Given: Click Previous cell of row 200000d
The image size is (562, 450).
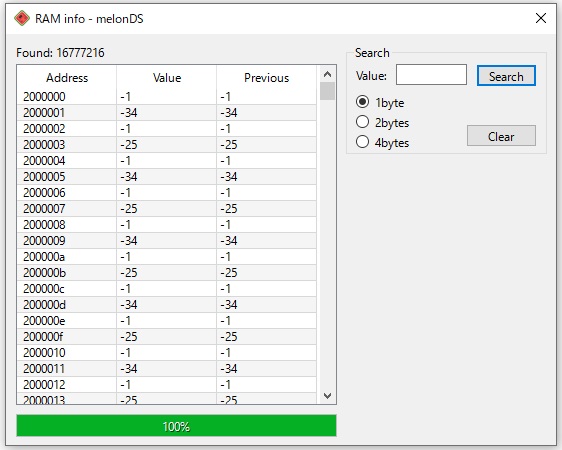Looking at the screenshot, I should (x=266, y=305).
